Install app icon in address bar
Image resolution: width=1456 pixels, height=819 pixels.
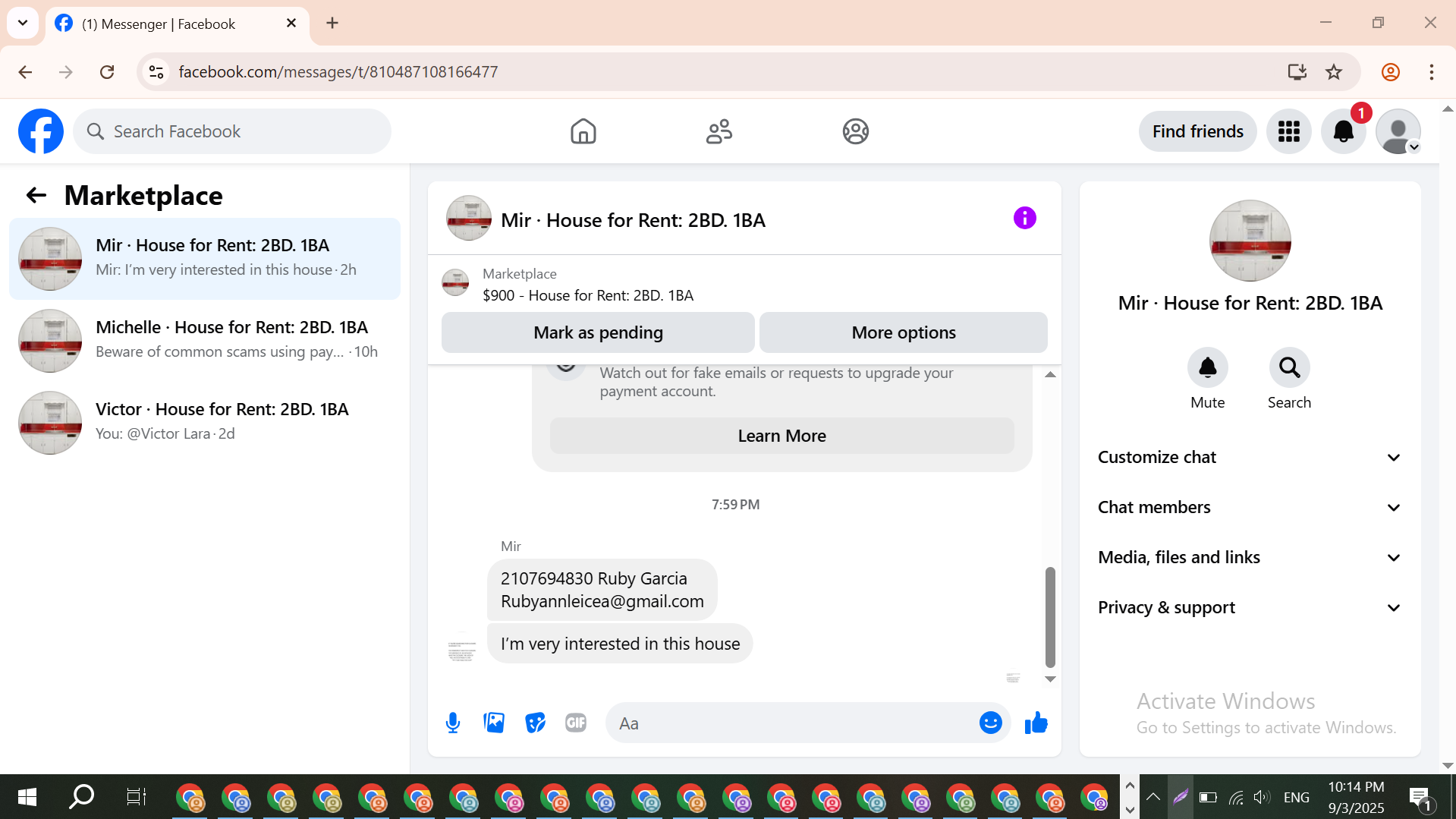pyautogui.click(x=1297, y=72)
